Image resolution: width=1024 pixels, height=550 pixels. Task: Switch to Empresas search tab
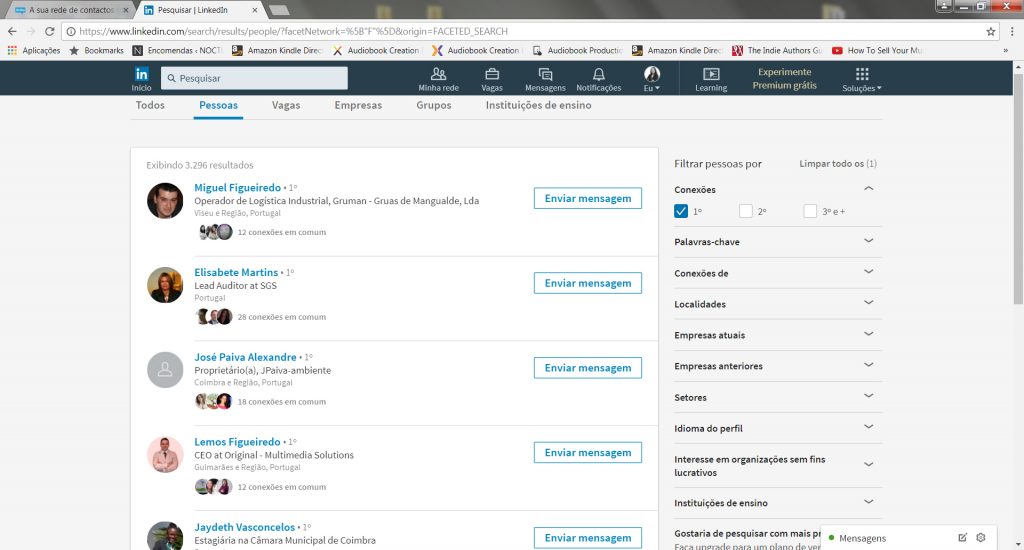[358, 105]
